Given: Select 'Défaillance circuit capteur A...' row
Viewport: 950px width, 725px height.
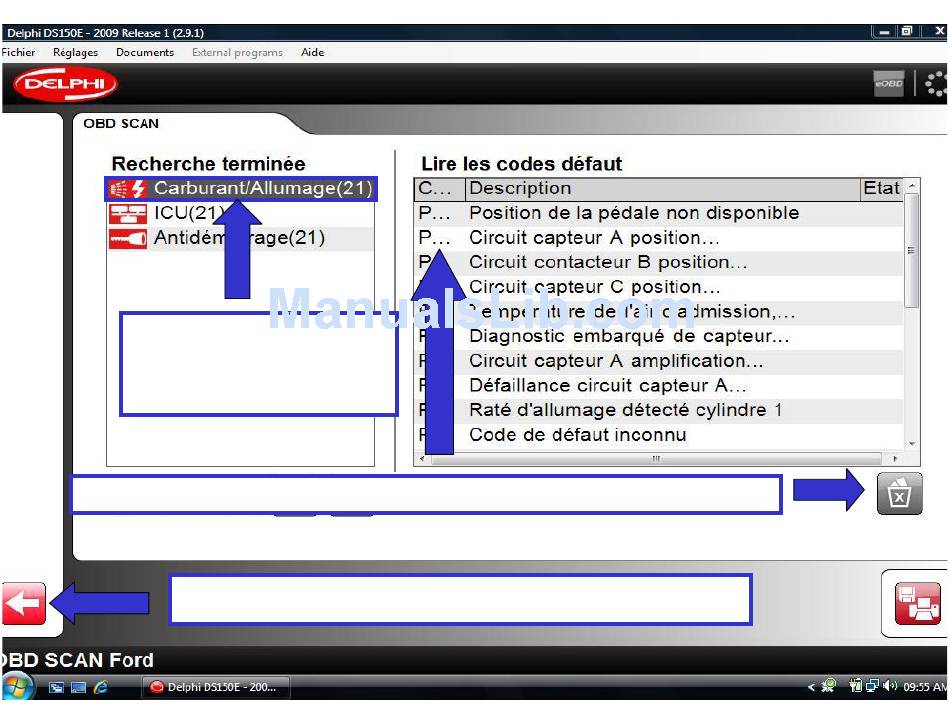Looking at the screenshot, I should pos(659,386).
